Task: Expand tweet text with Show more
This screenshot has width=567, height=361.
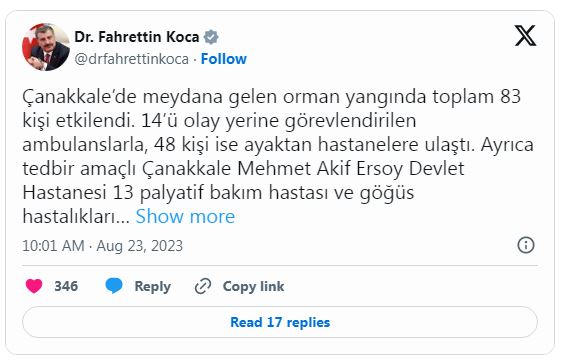Action: 185,216
